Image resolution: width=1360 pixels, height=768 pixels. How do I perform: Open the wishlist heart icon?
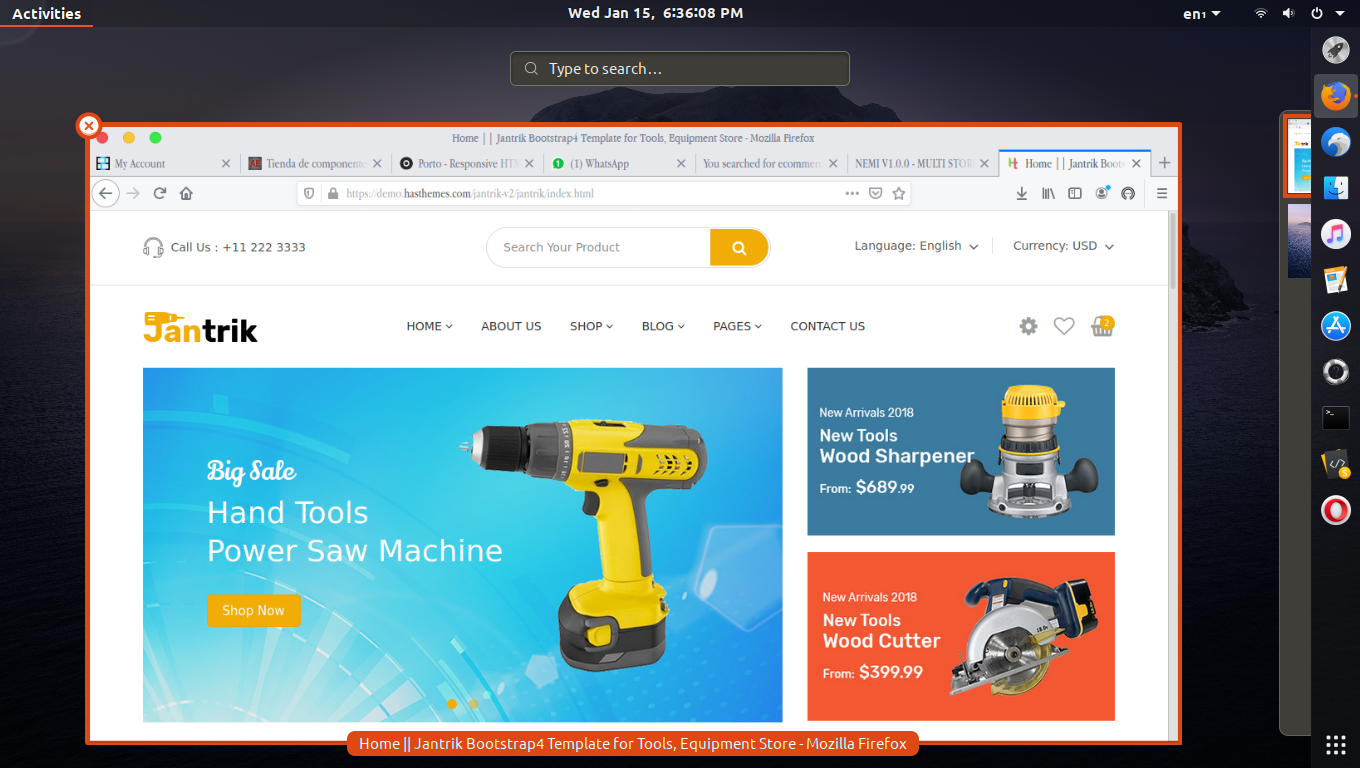[1064, 326]
